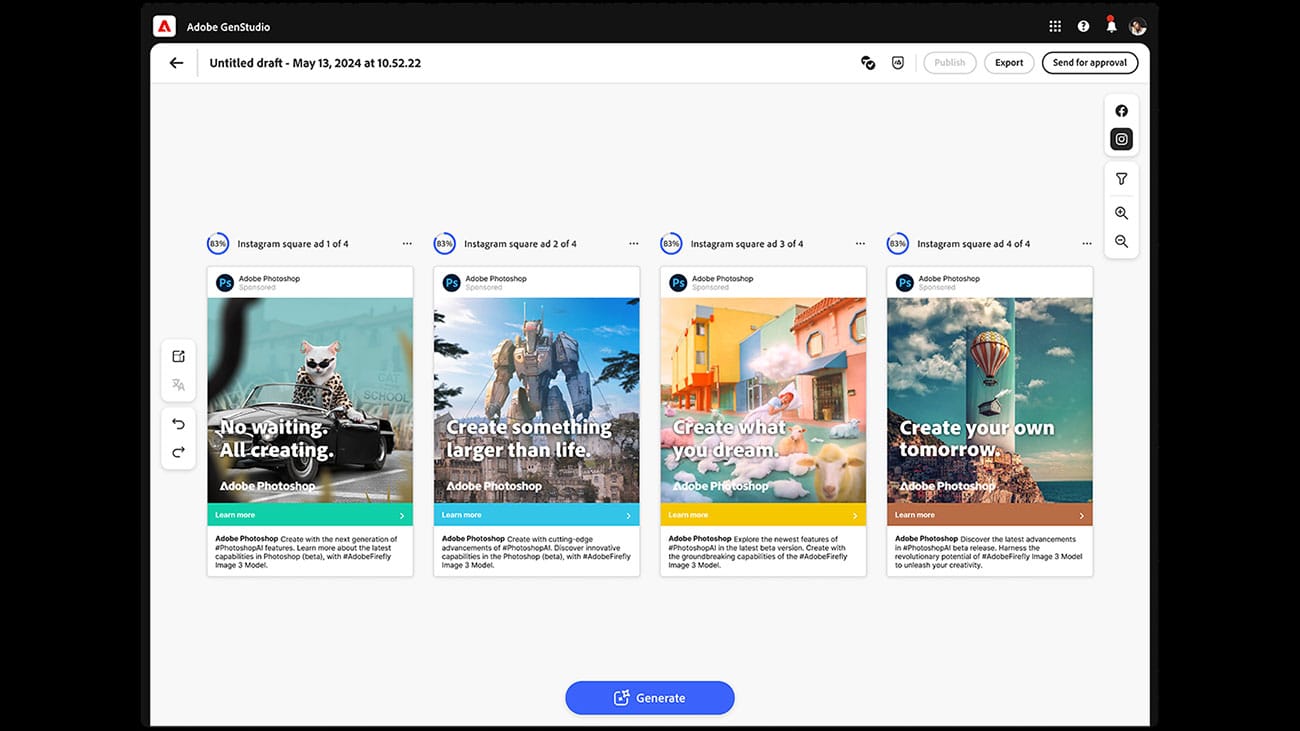The image size is (1300, 731).
Task: Select the cat in car ad image
Action: (310, 401)
